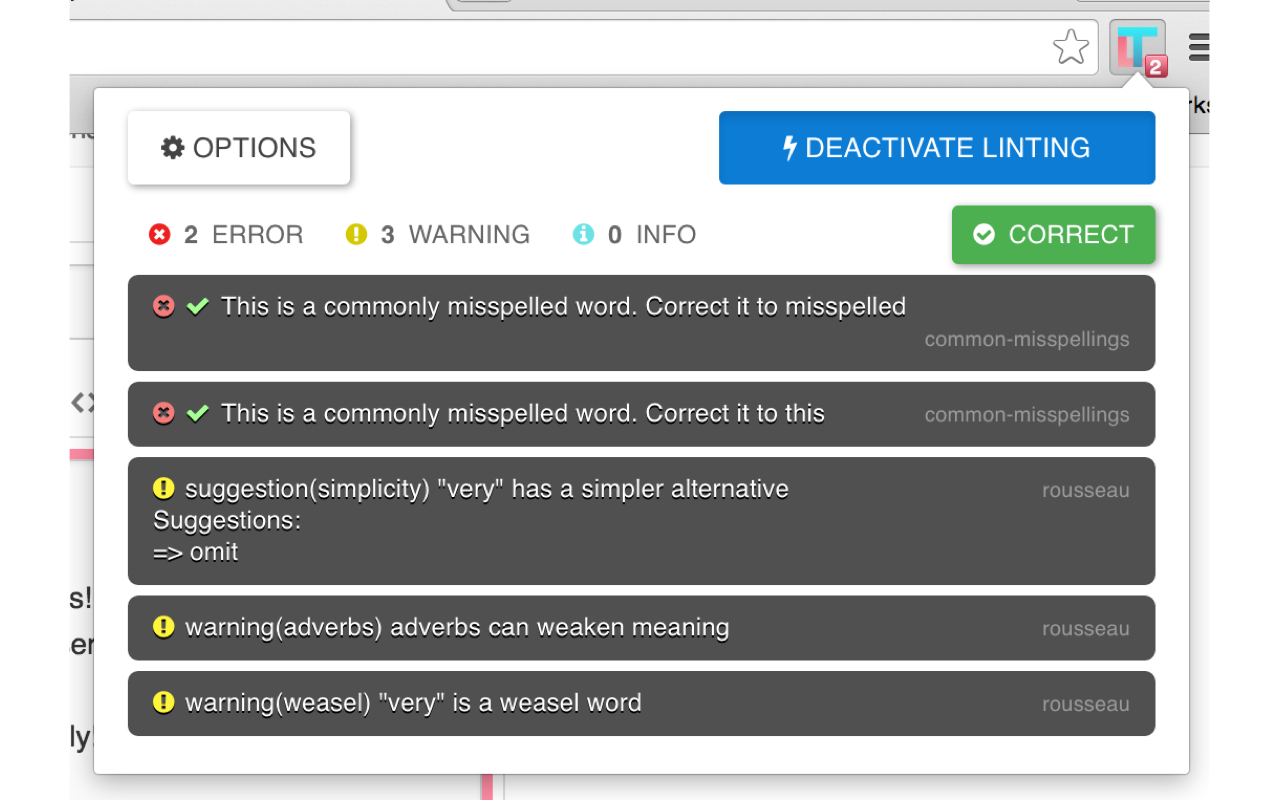Select the '"very" has a simpler alternative' message
1280x800 pixels.
click(487, 489)
